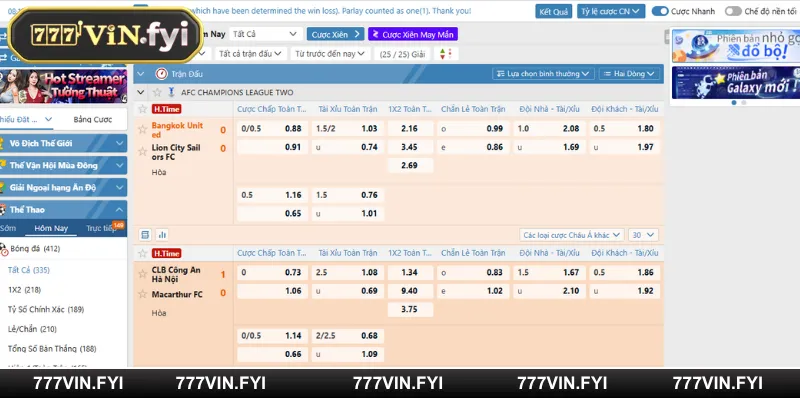Select Lẻ/Chẵn (210) bet type

[32, 329]
